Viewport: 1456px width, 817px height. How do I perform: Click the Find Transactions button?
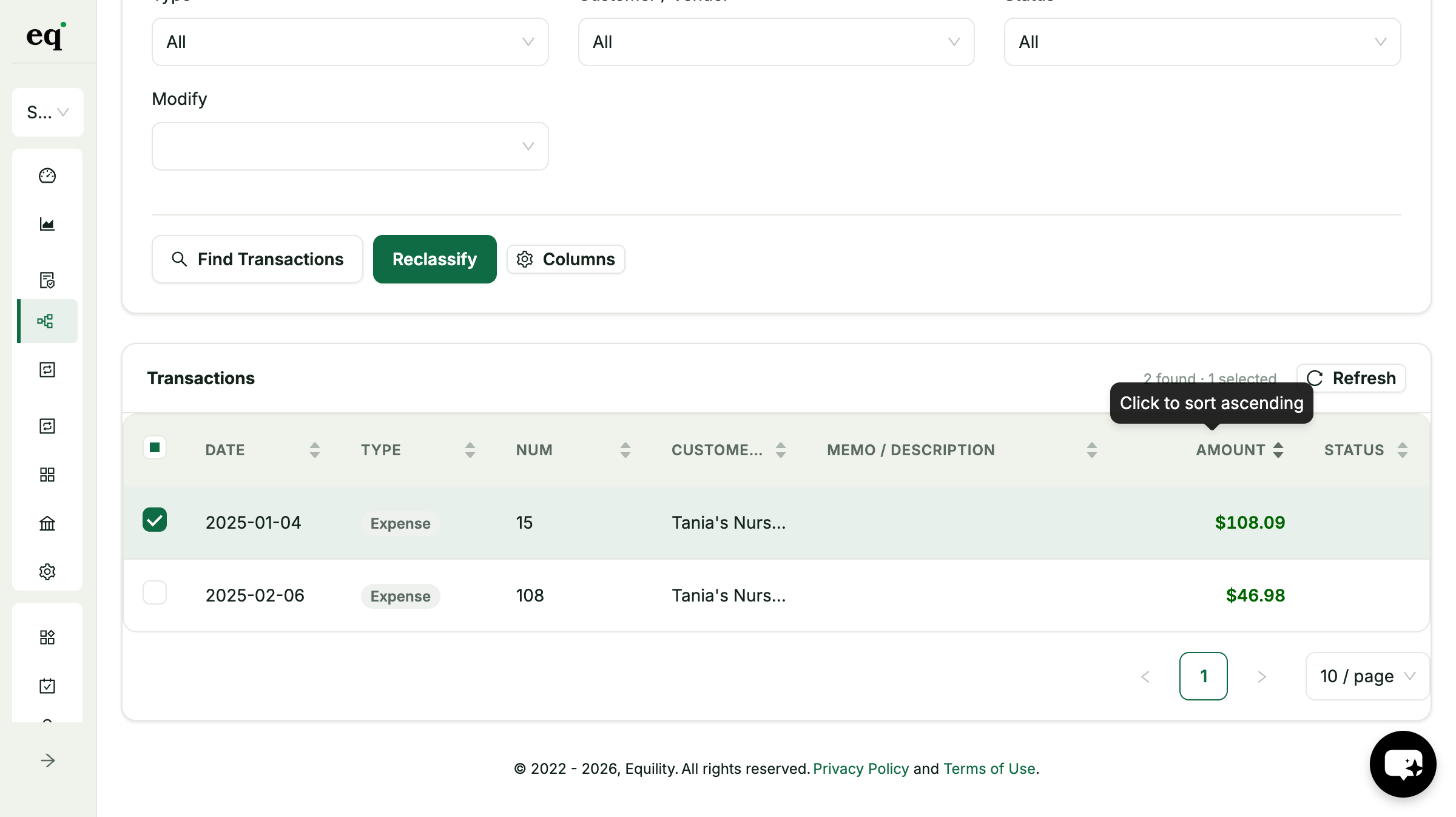tap(257, 259)
